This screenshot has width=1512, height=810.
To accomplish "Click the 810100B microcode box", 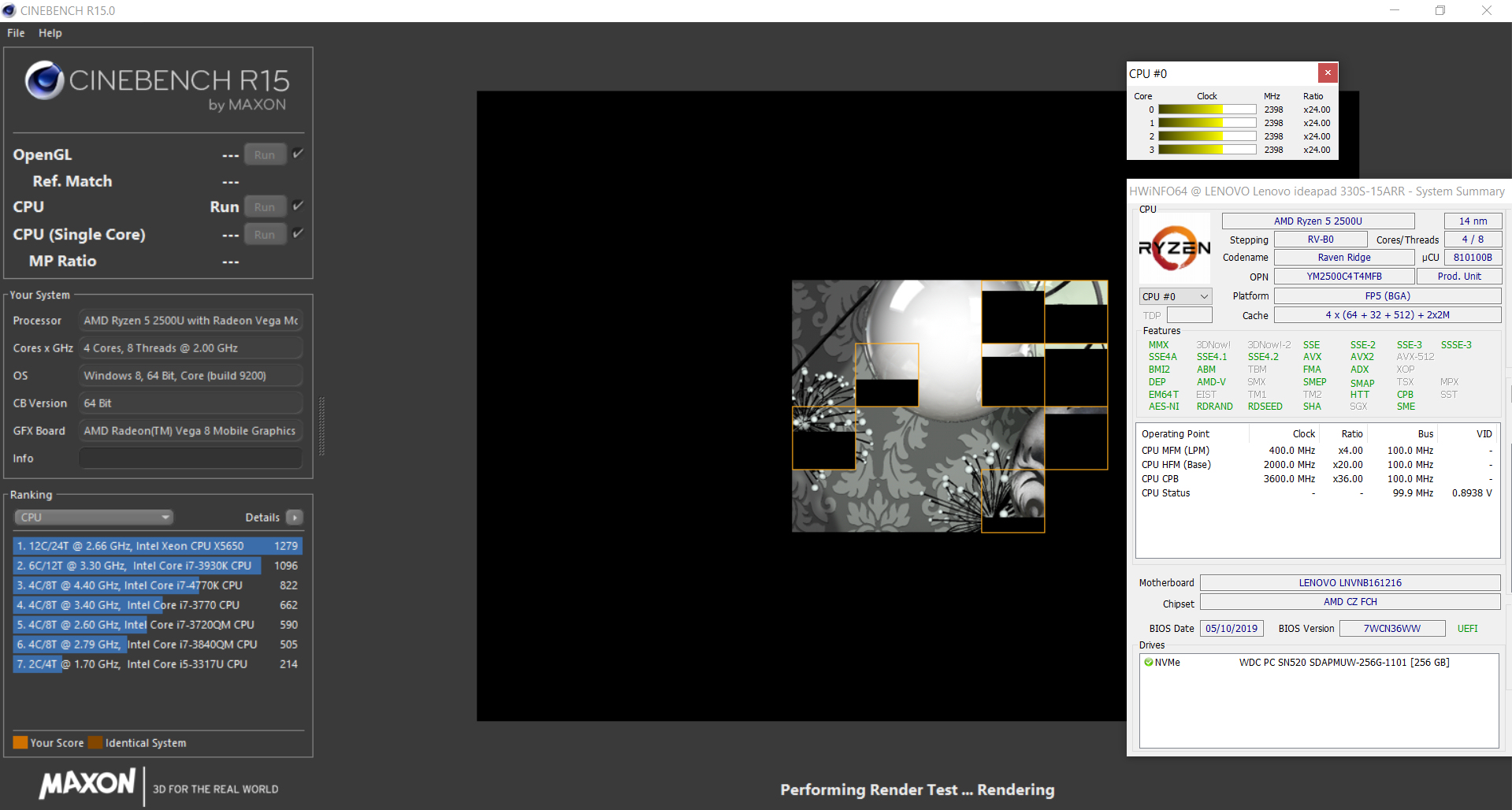I will tap(1473, 258).
